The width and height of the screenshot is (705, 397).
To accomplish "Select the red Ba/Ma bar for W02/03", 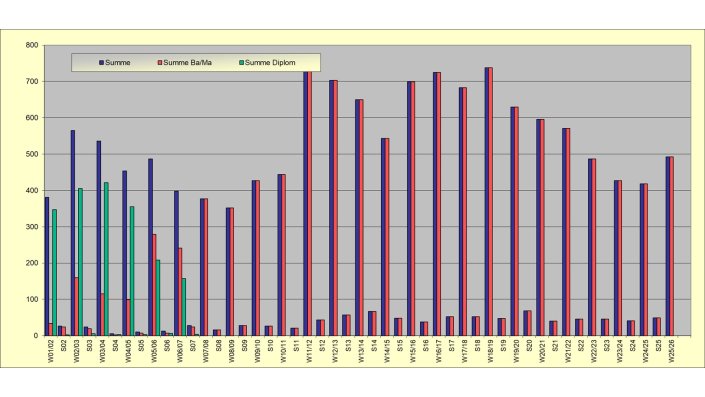I will [76, 307].
